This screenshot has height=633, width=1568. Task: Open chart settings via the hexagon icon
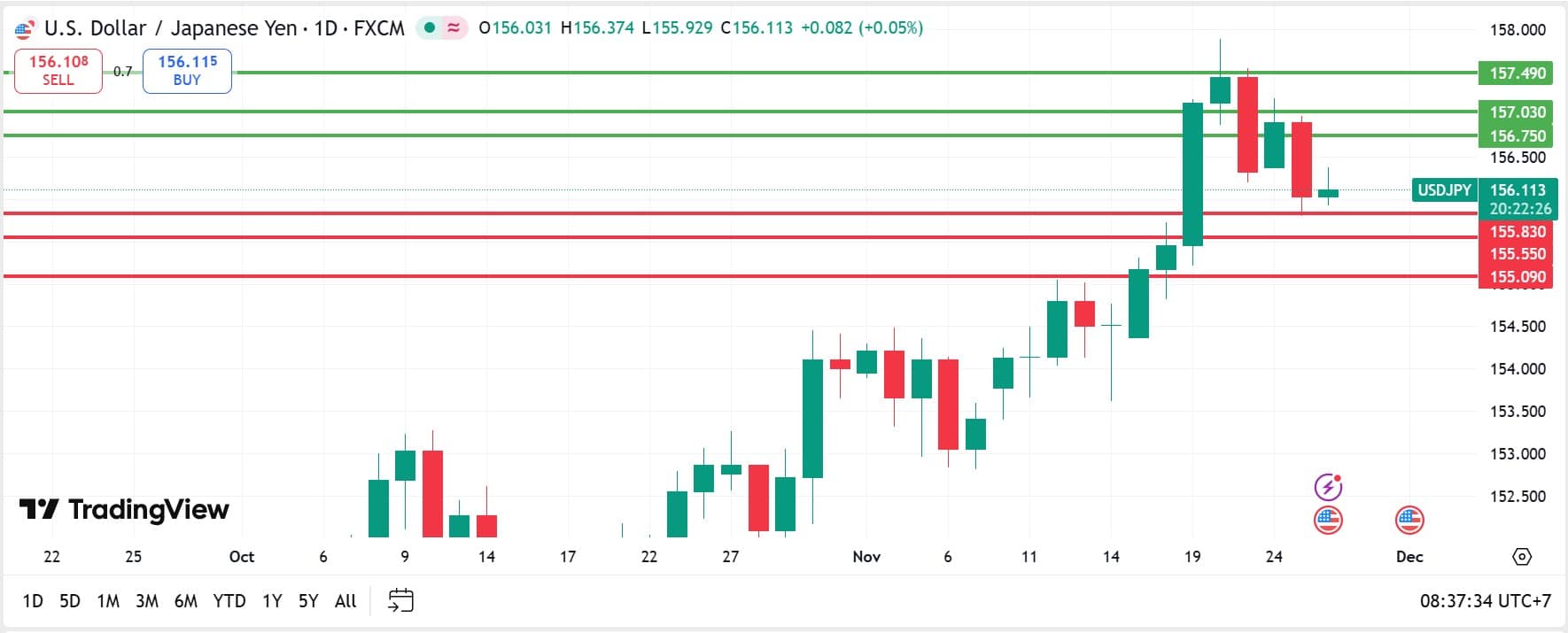(x=1522, y=556)
